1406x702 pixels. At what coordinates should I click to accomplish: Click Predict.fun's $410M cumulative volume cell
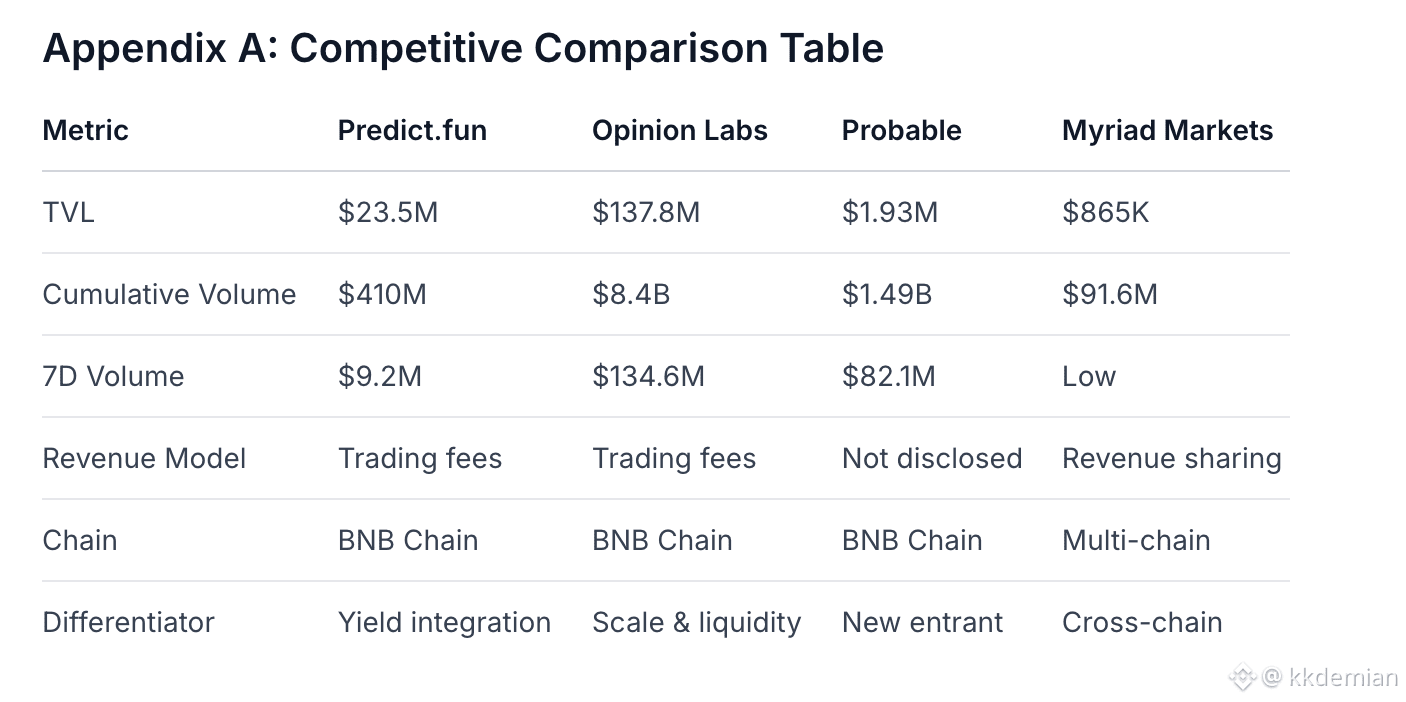point(382,294)
